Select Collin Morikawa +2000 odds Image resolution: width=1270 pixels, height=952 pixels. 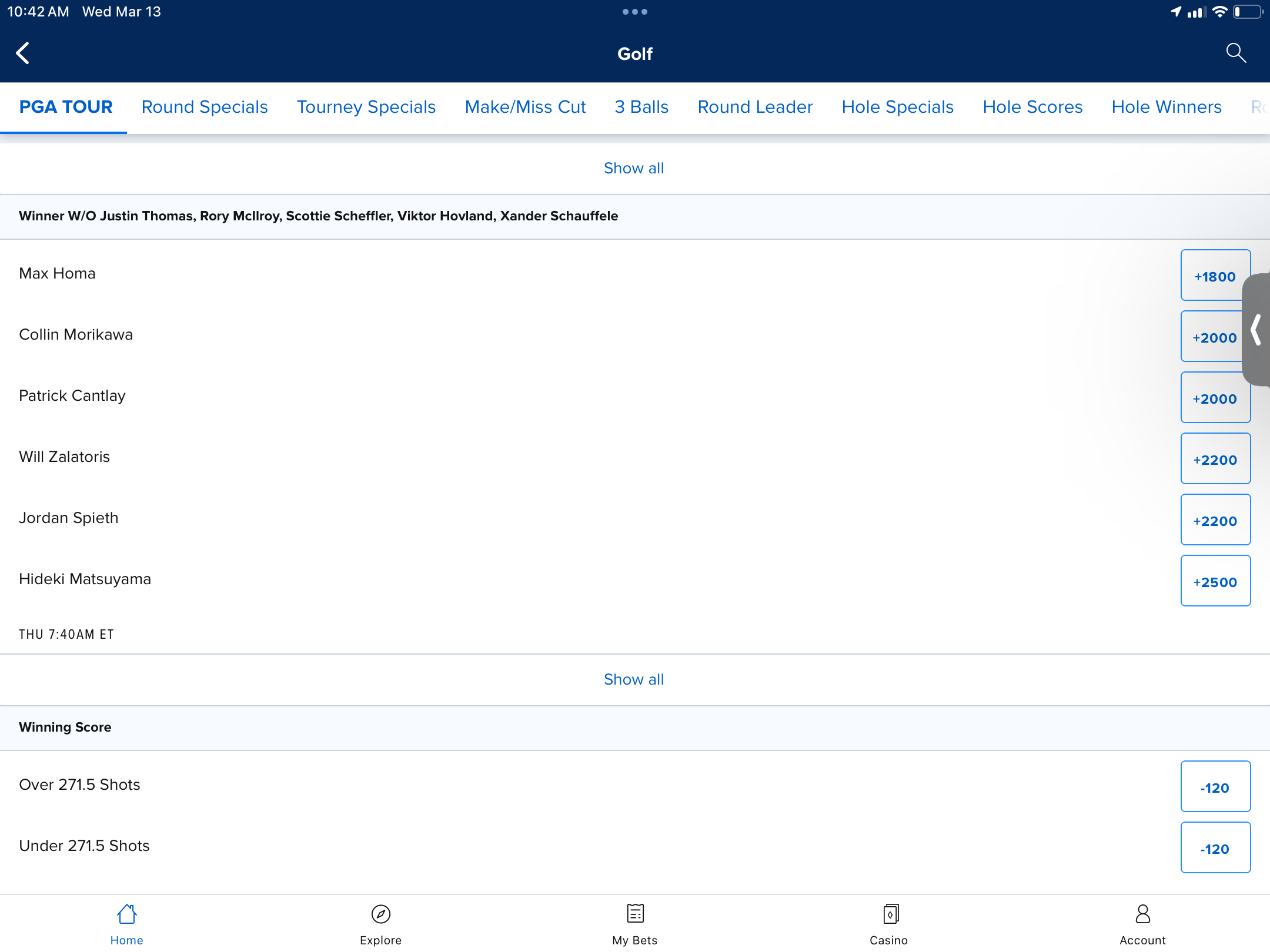click(1211, 337)
